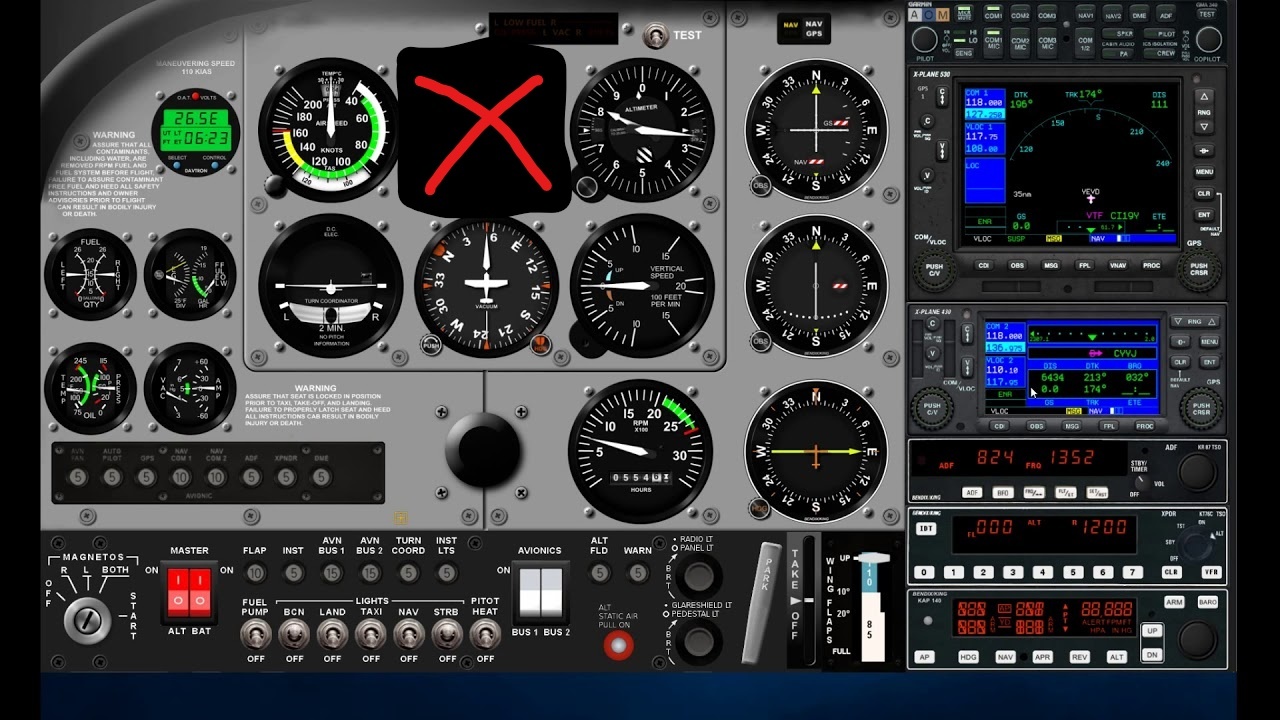Increase range with GNS 530 RNG up arrow

tap(1204, 97)
